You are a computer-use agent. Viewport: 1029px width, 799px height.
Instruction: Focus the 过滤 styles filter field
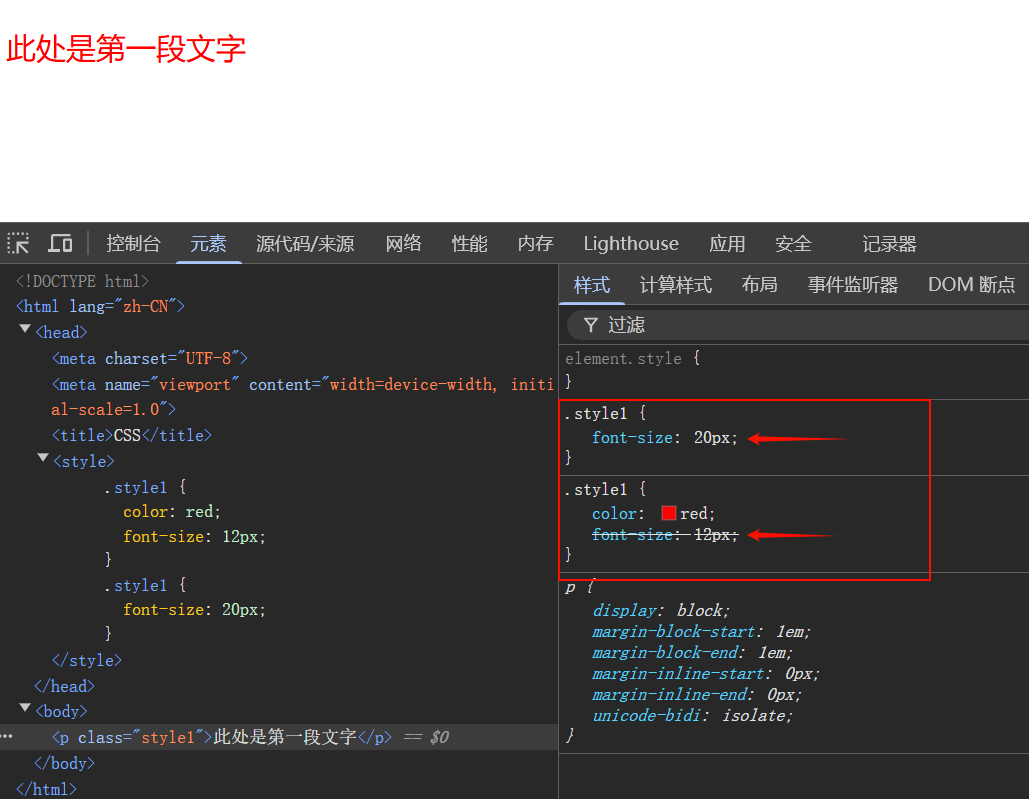[x=797, y=325]
